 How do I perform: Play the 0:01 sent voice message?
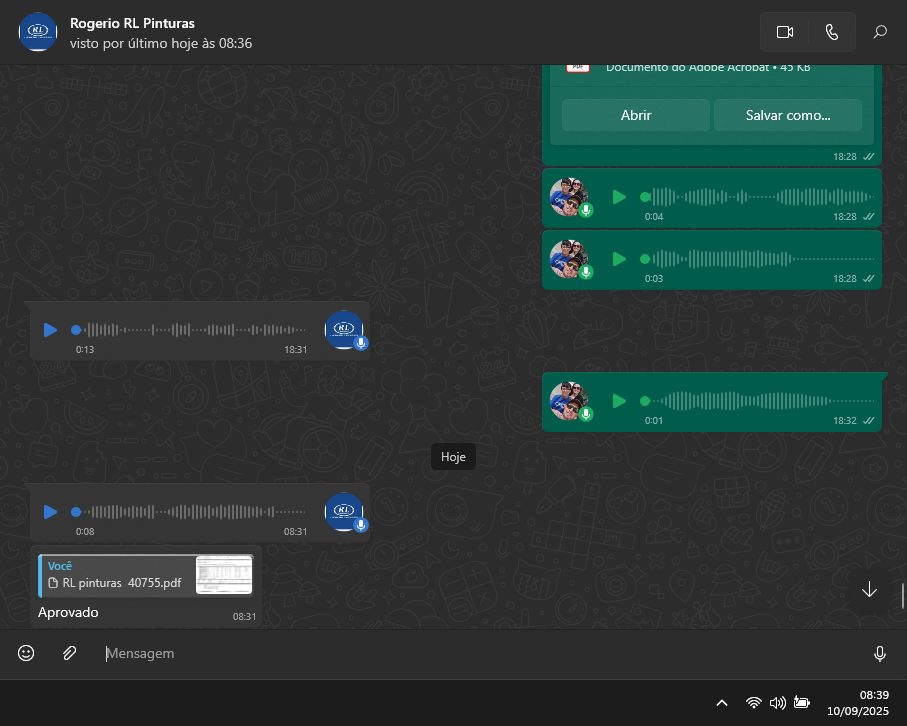[619, 401]
